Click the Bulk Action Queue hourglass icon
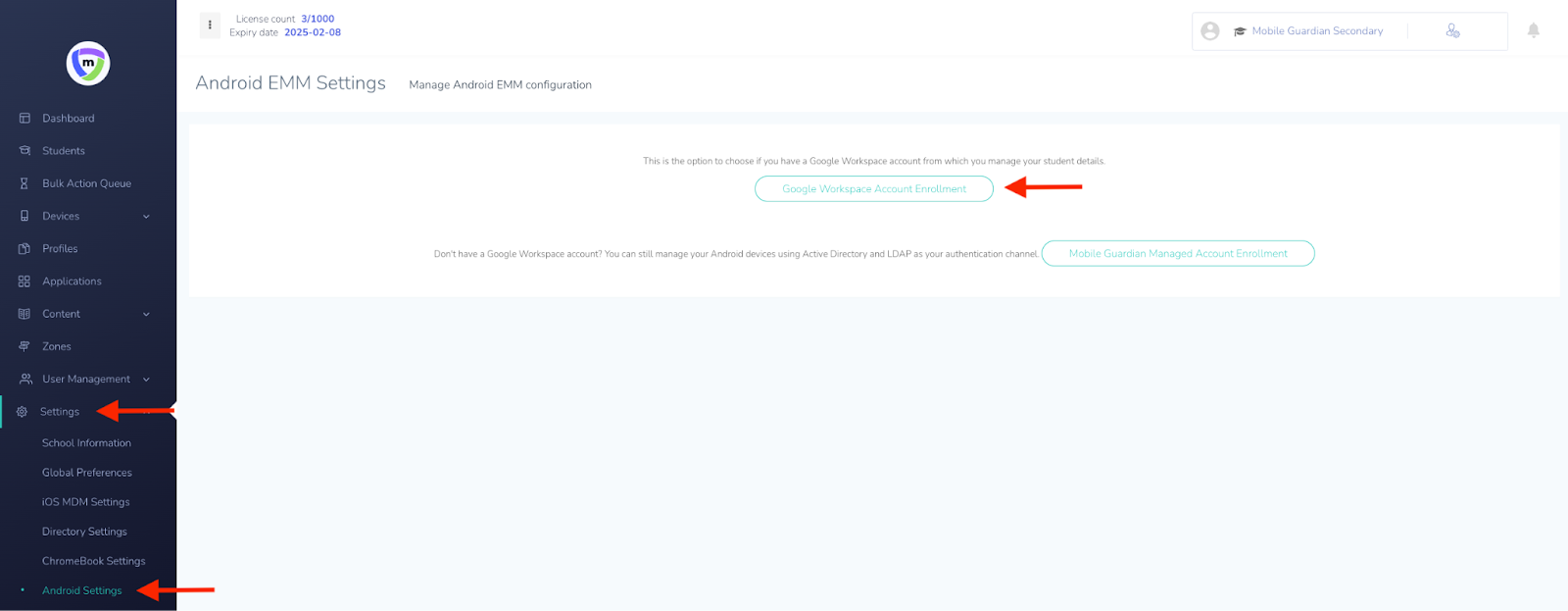1568x611 pixels. [24, 183]
